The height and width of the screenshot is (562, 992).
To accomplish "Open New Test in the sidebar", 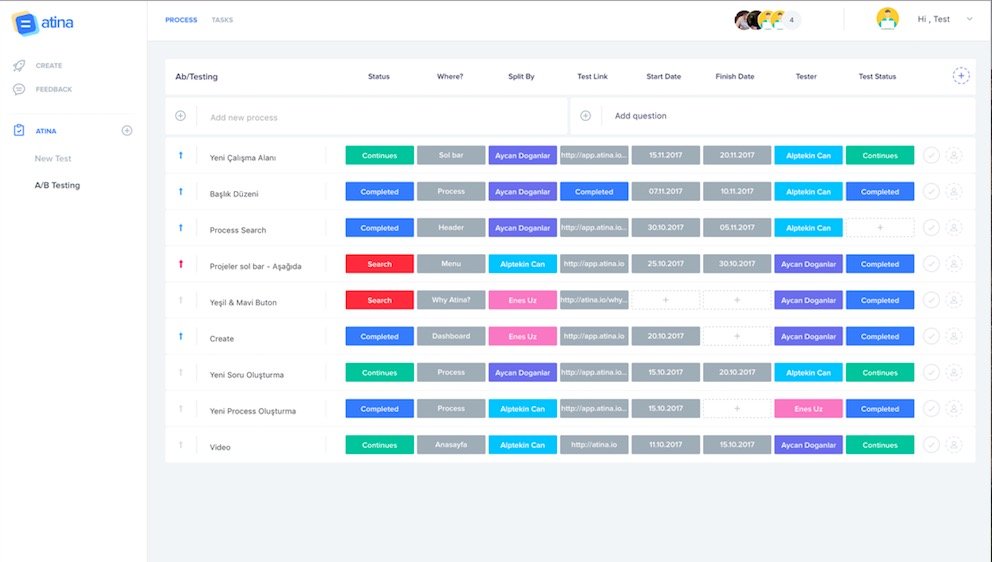I will pyautogui.click(x=53, y=159).
